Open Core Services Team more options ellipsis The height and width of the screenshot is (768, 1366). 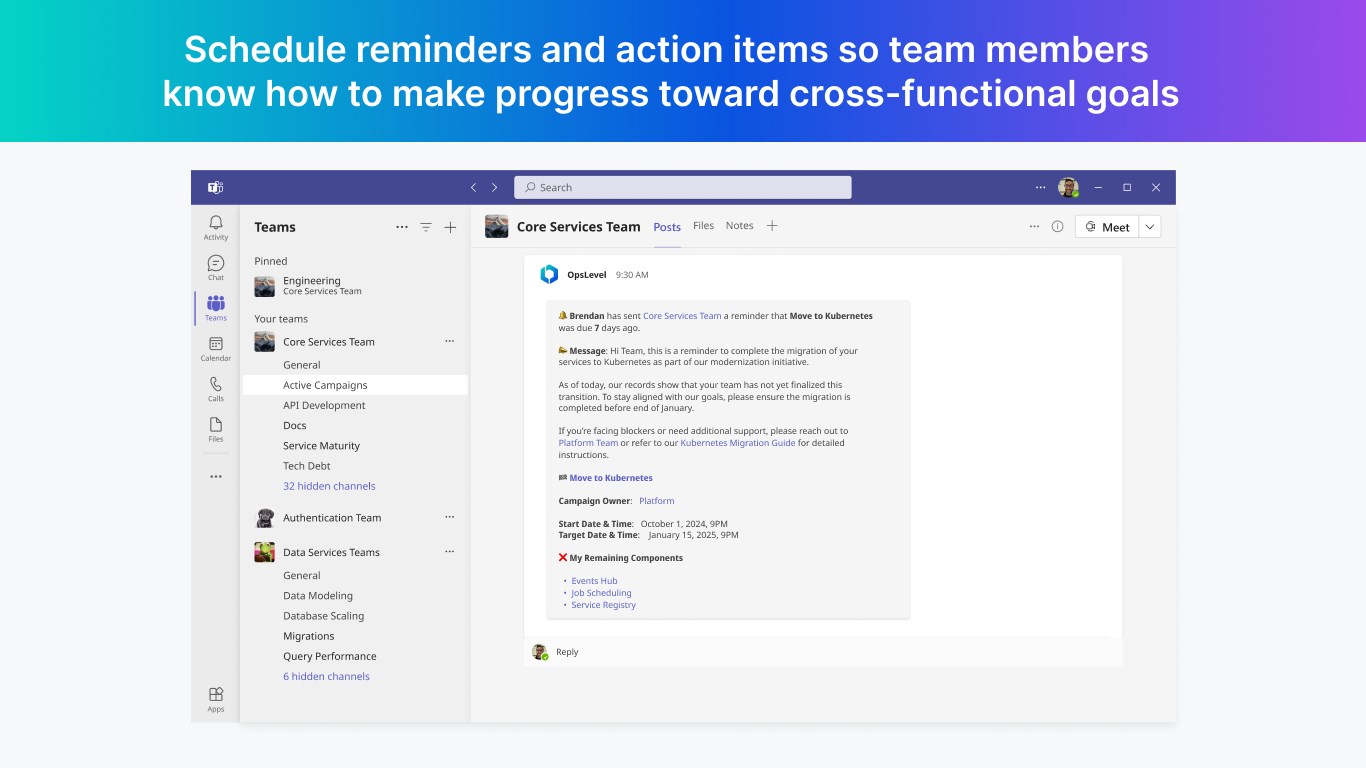(x=450, y=341)
